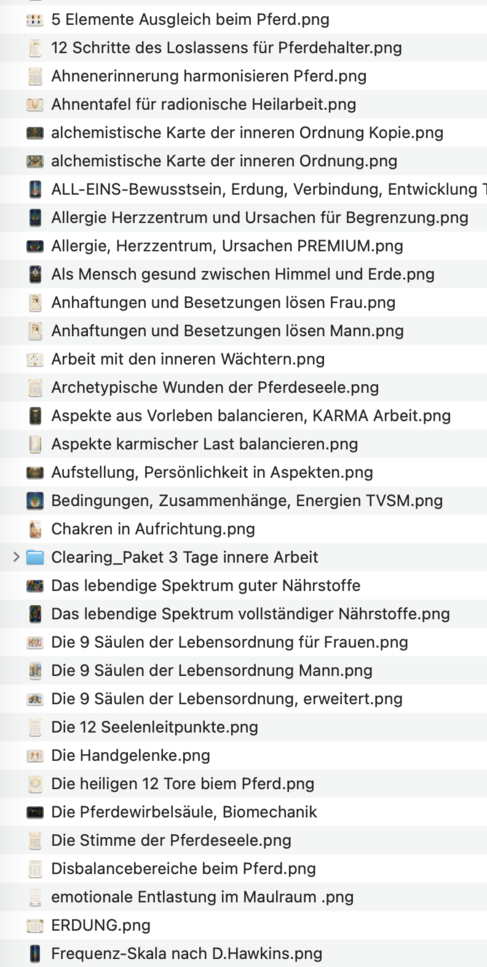Select icon of 5 Elemente Ausgleich beim Pferd.png
Image resolution: width=487 pixels, height=967 pixels.
coord(35,20)
